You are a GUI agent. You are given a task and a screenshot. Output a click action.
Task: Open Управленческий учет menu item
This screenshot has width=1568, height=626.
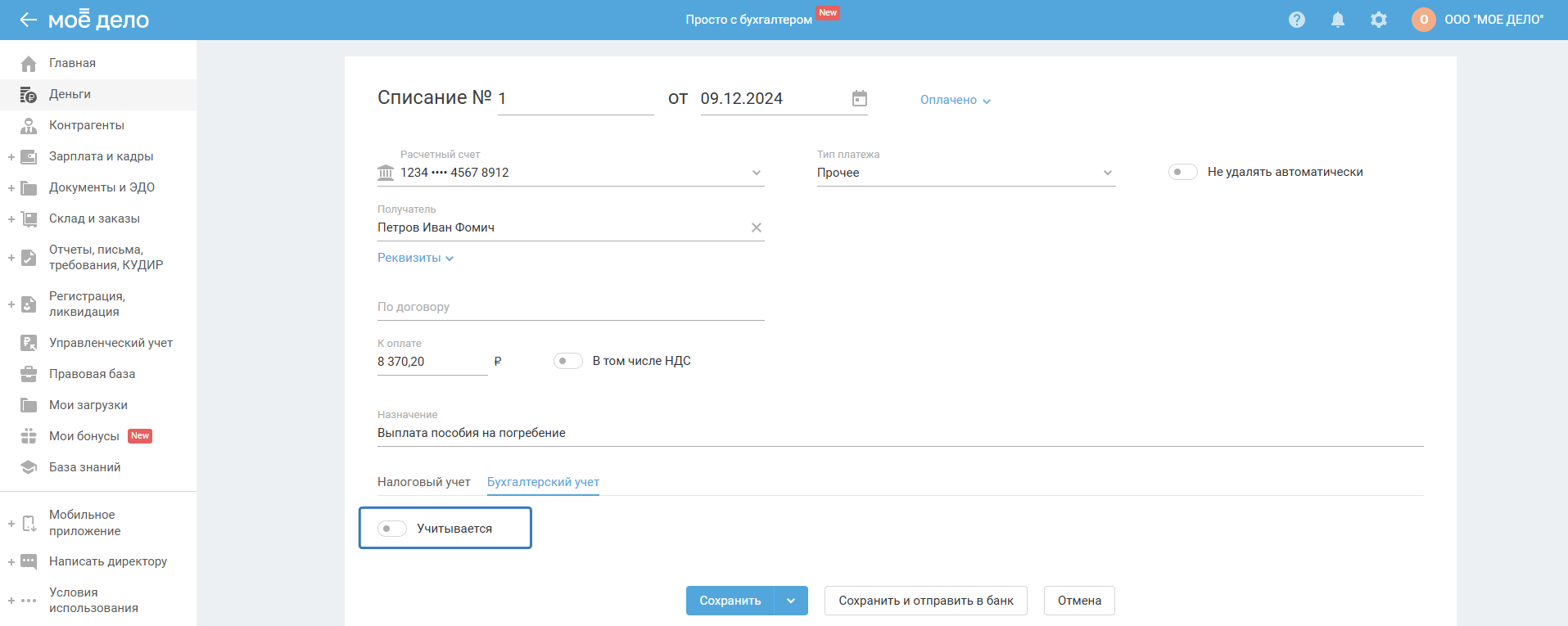click(x=111, y=343)
